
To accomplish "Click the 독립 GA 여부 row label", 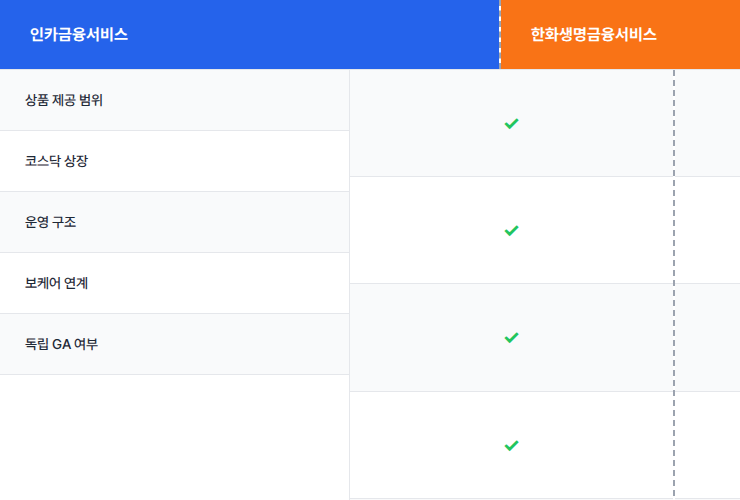I will coord(61,344).
